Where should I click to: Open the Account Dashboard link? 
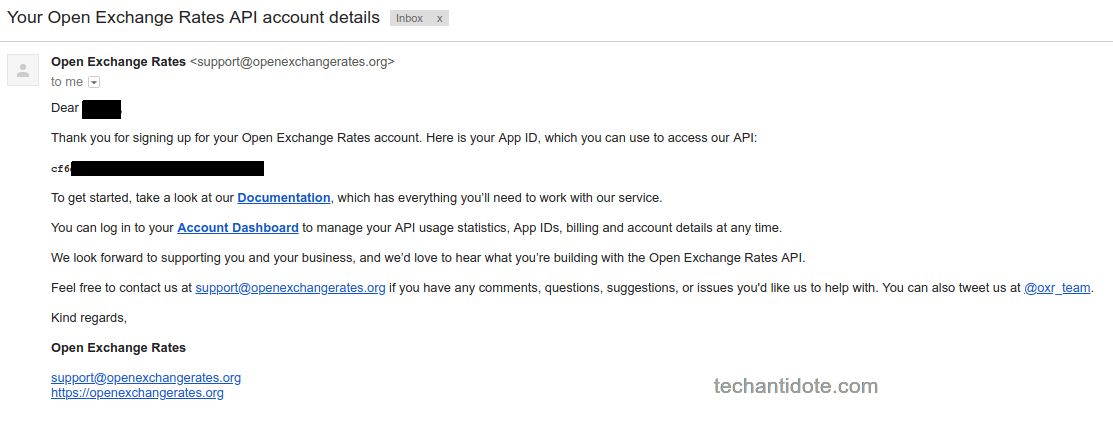pyautogui.click(x=238, y=228)
